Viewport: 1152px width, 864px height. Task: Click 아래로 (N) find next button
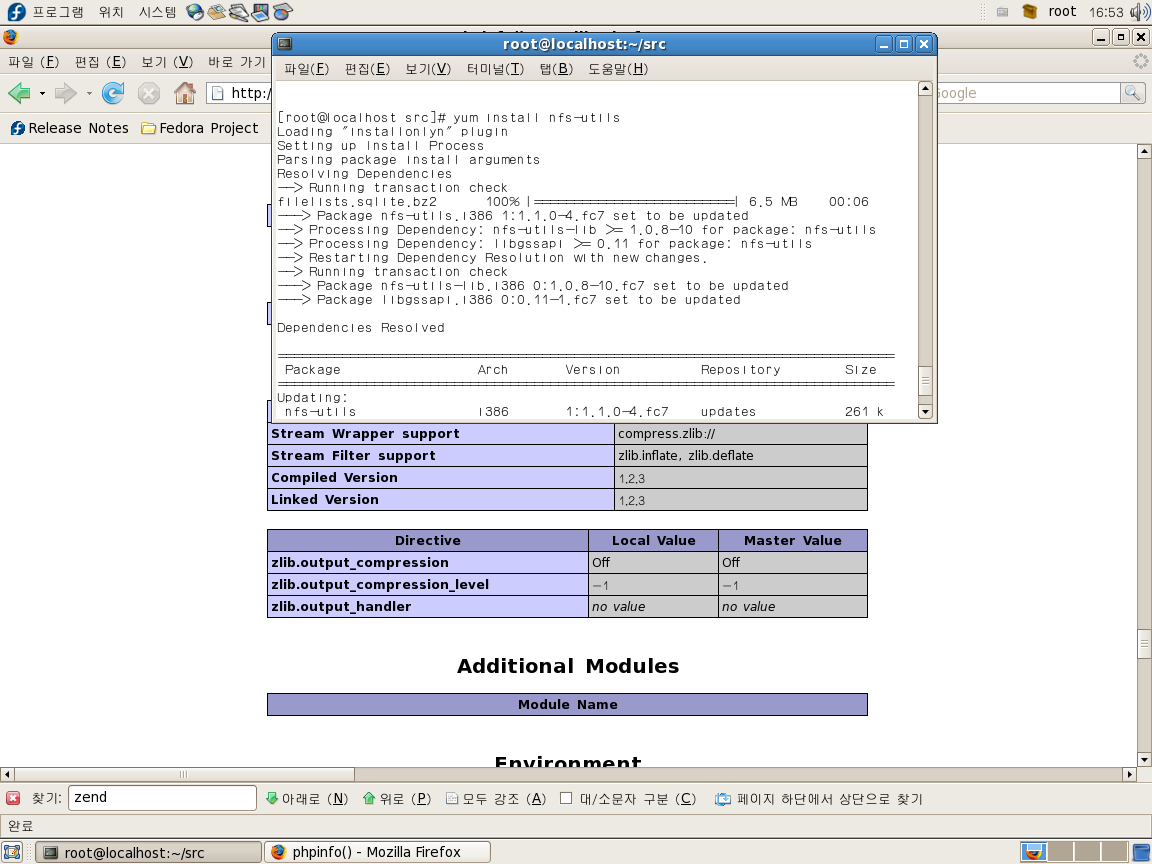(x=306, y=798)
